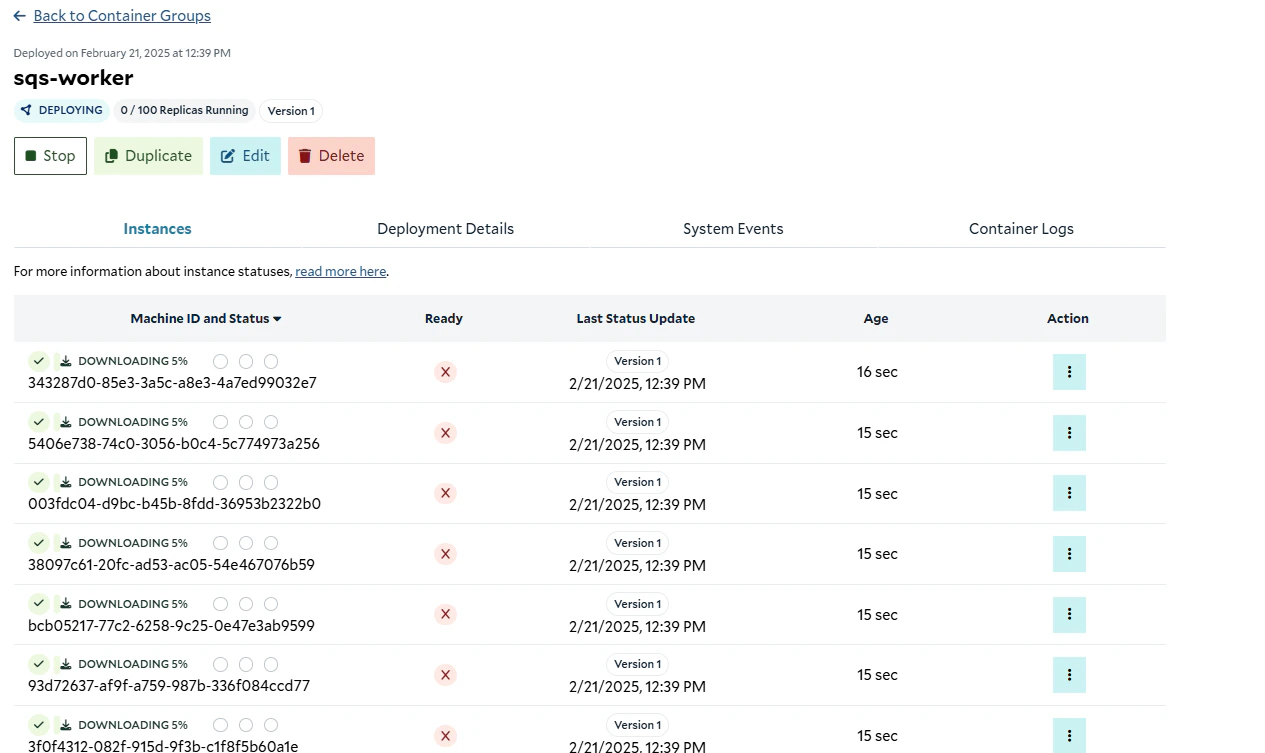Click the not-ready X icon for 5406e738 row
Screen dimensions: 1265x753
(x=445, y=433)
